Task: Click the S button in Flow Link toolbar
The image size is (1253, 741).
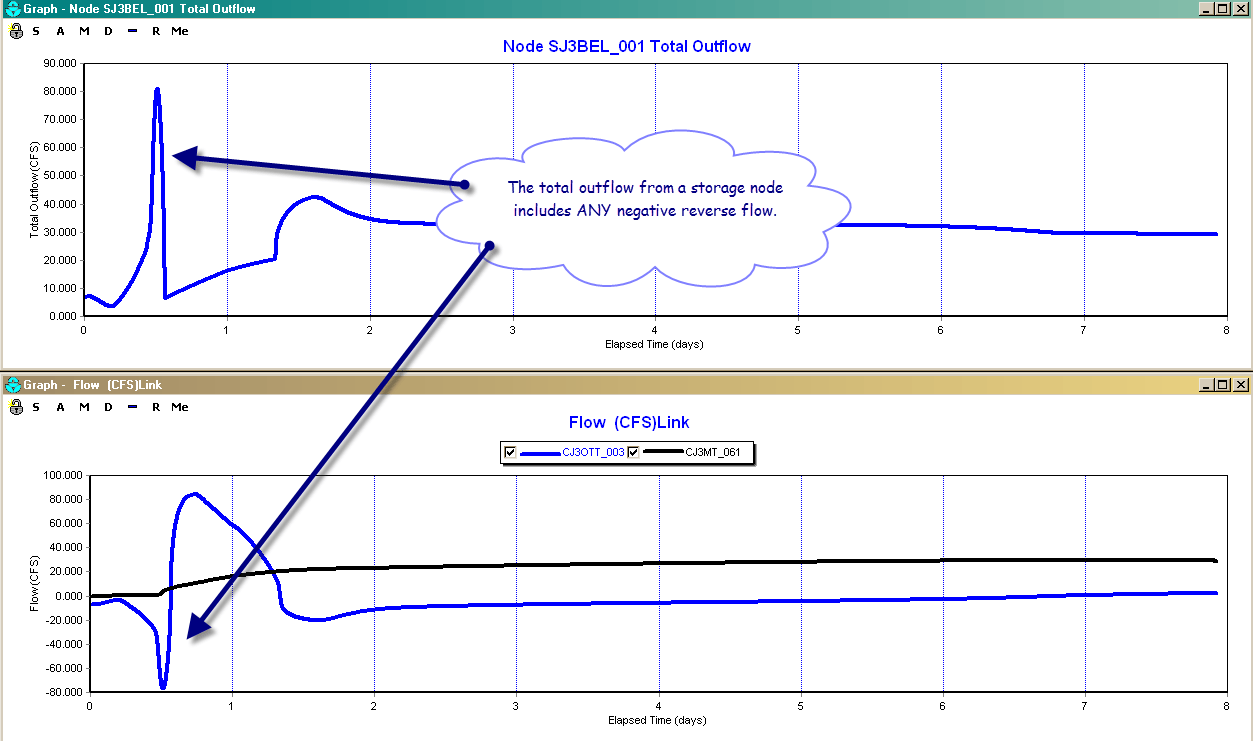Action: click(37, 407)
